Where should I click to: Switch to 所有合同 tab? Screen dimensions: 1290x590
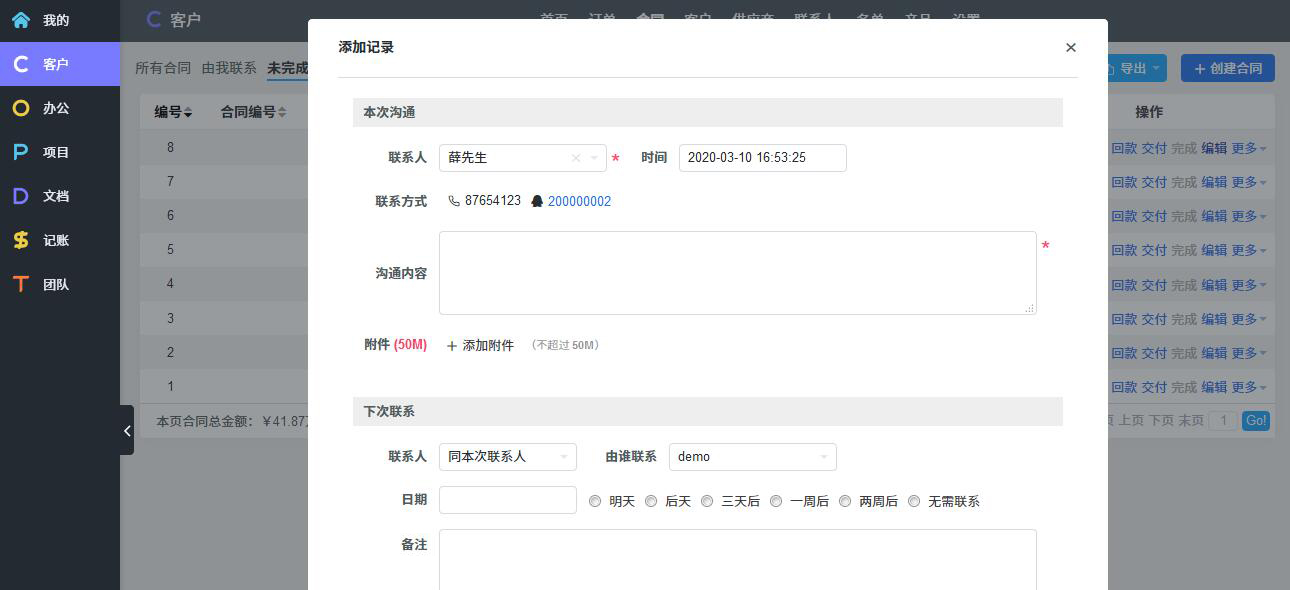click(x=163, y=68)
